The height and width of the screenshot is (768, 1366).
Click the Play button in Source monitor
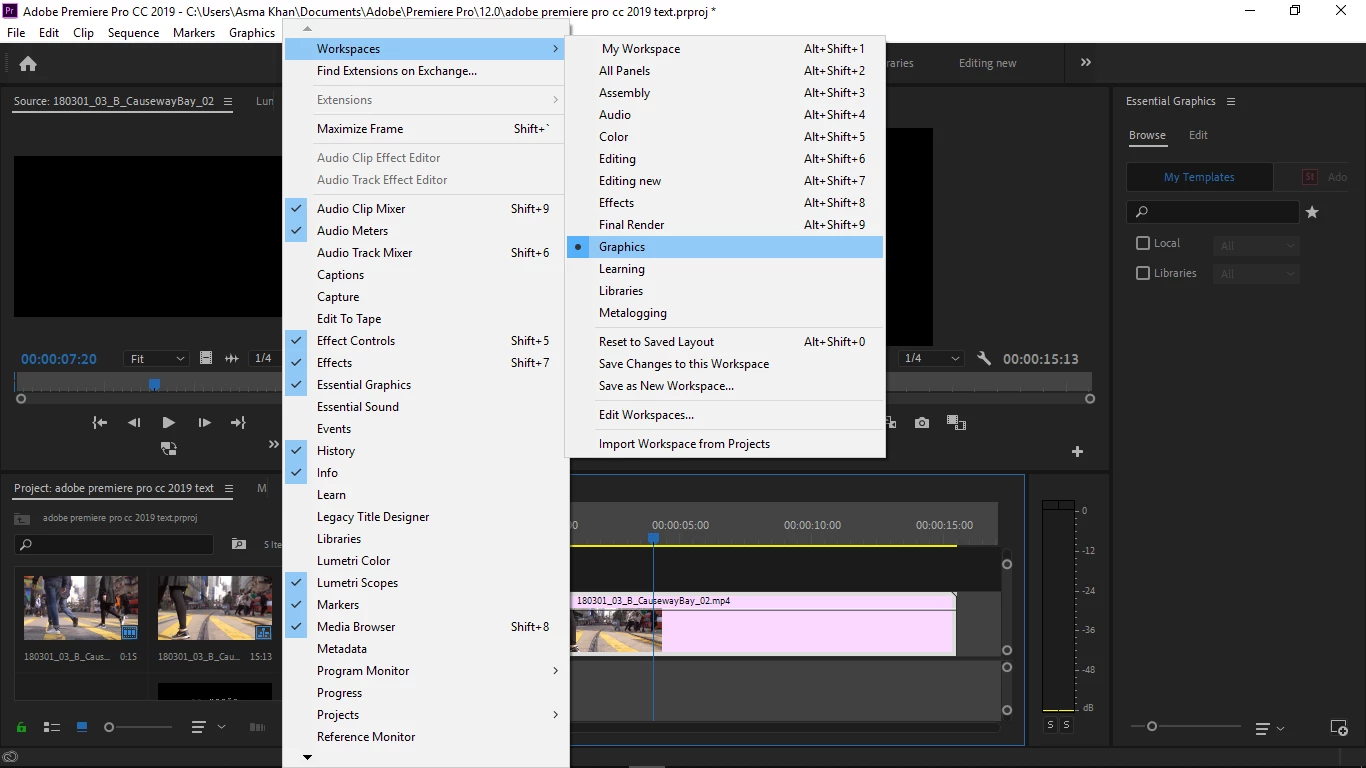[x=168, y=423]
